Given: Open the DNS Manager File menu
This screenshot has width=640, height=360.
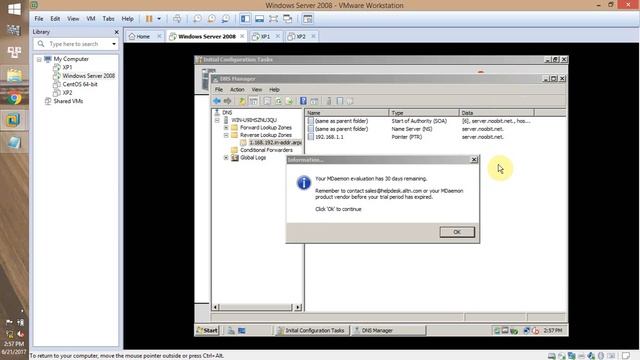Looking at the screenshot, I should point(219,89).
